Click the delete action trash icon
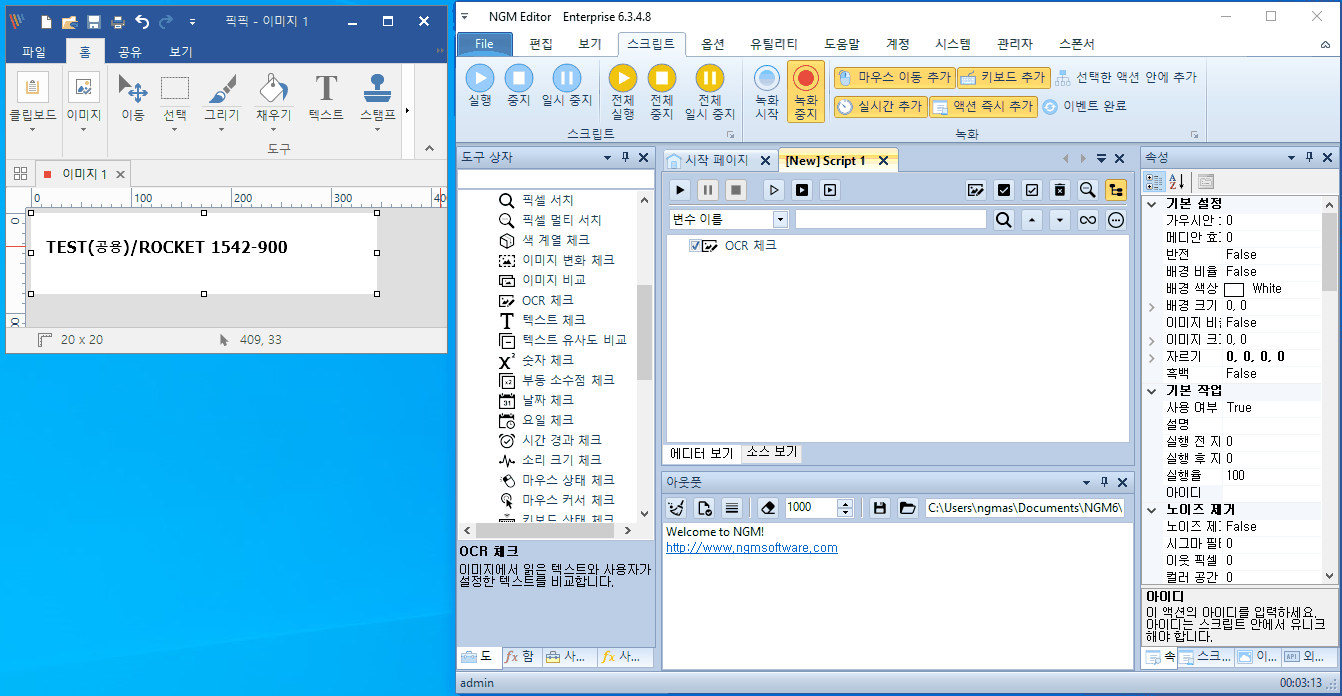The image size is (1342, 696). (x=1060, y=189)
